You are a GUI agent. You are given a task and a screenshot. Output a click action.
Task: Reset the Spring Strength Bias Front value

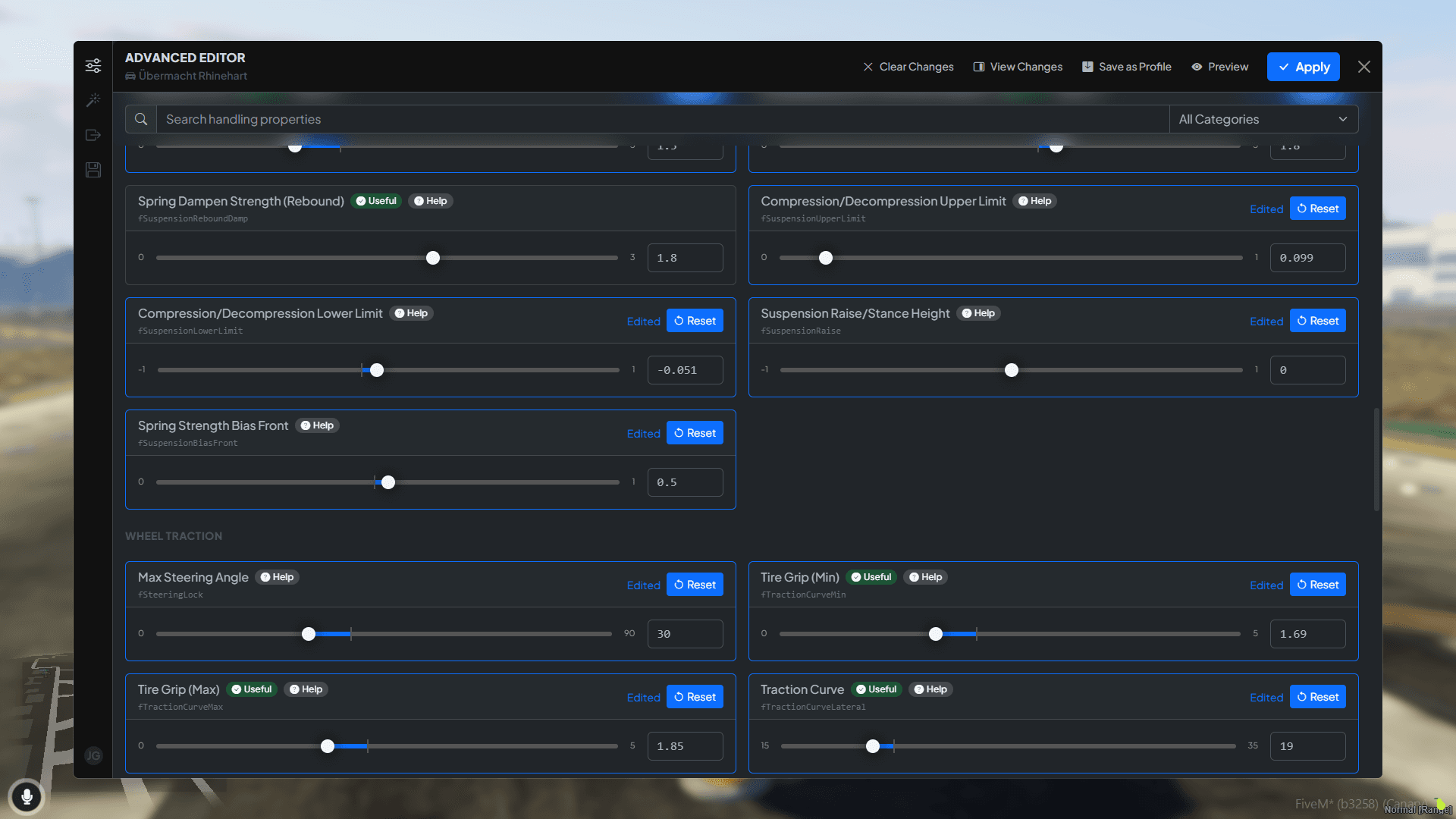(694, 432)
